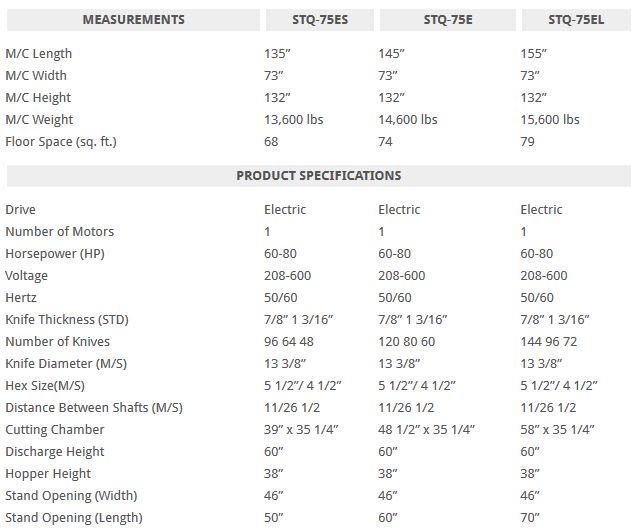The height and width of the screenshot is (531, 636).
Task: Click the STQ-75EL column header
Action: (575, 19)
